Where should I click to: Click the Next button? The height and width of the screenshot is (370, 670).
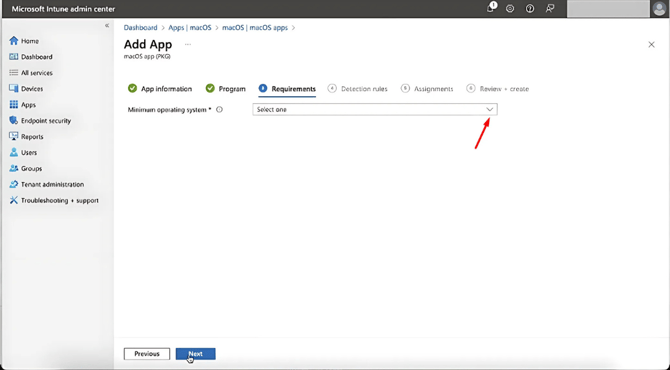coord(196,354)
